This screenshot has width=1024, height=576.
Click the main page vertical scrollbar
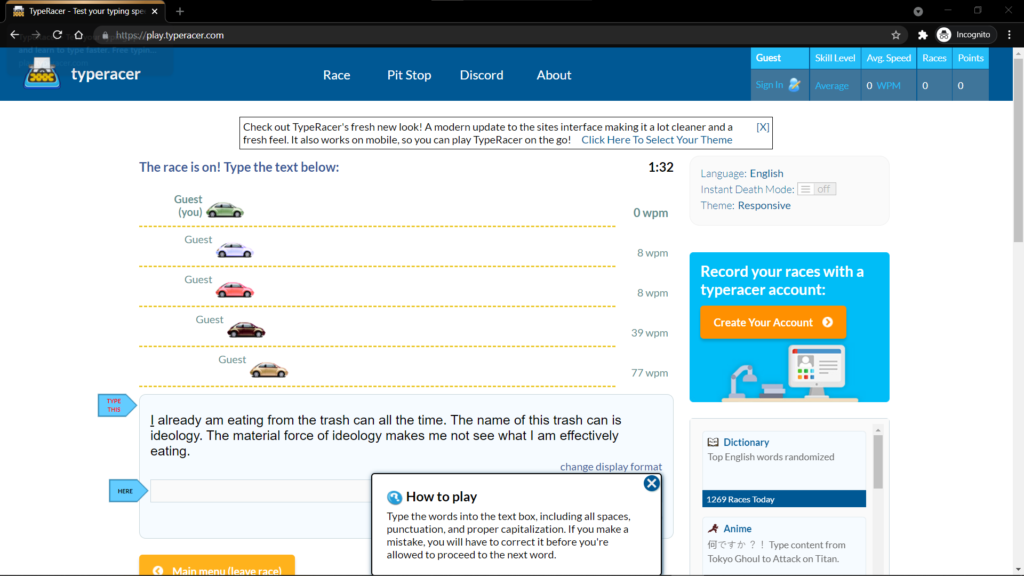pyautogui.click(x=1017, y=150)
